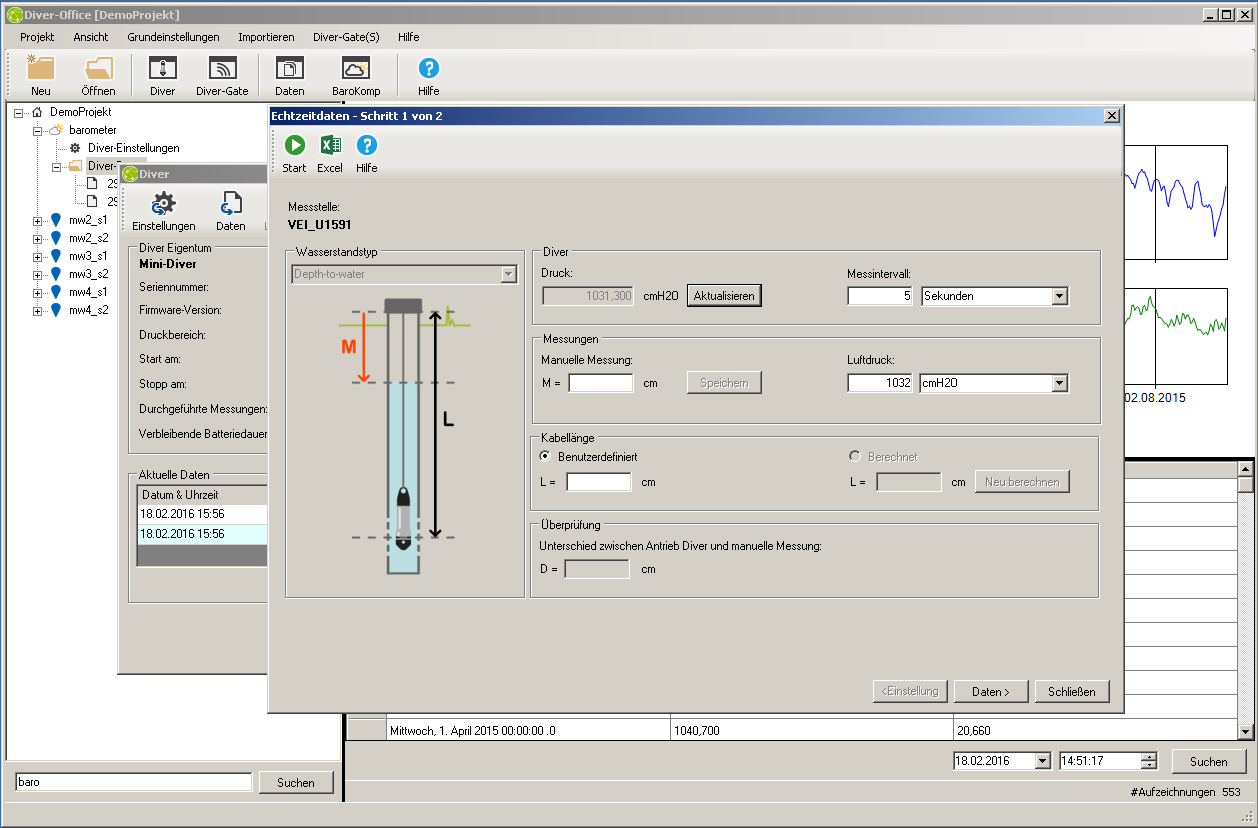Open the Grundeinstellungen menu
1258x828 pixels.
click(x=173, y=37)
